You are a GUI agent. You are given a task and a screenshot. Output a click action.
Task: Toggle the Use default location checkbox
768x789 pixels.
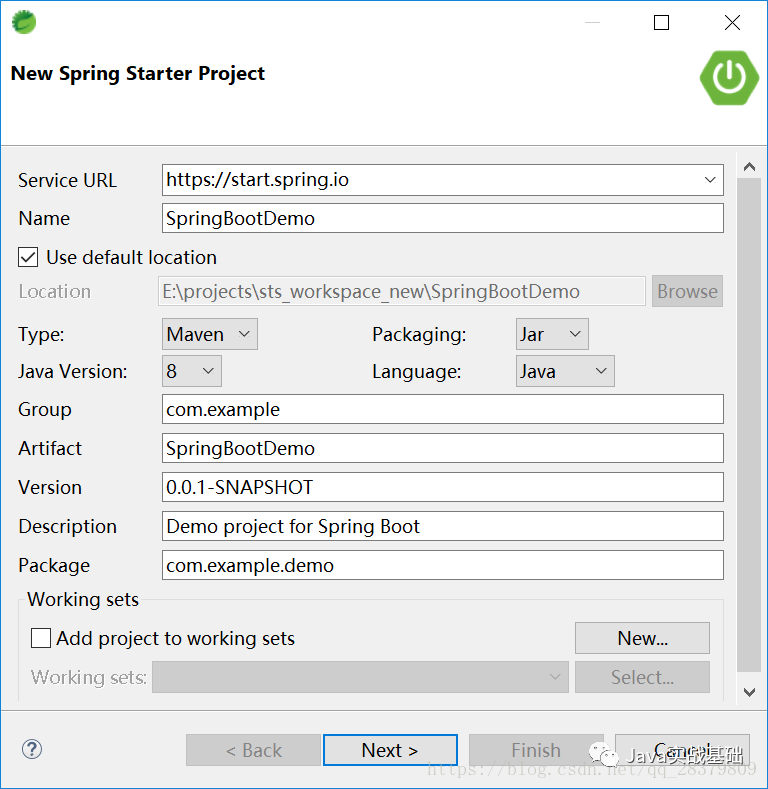tap(28, 257)
